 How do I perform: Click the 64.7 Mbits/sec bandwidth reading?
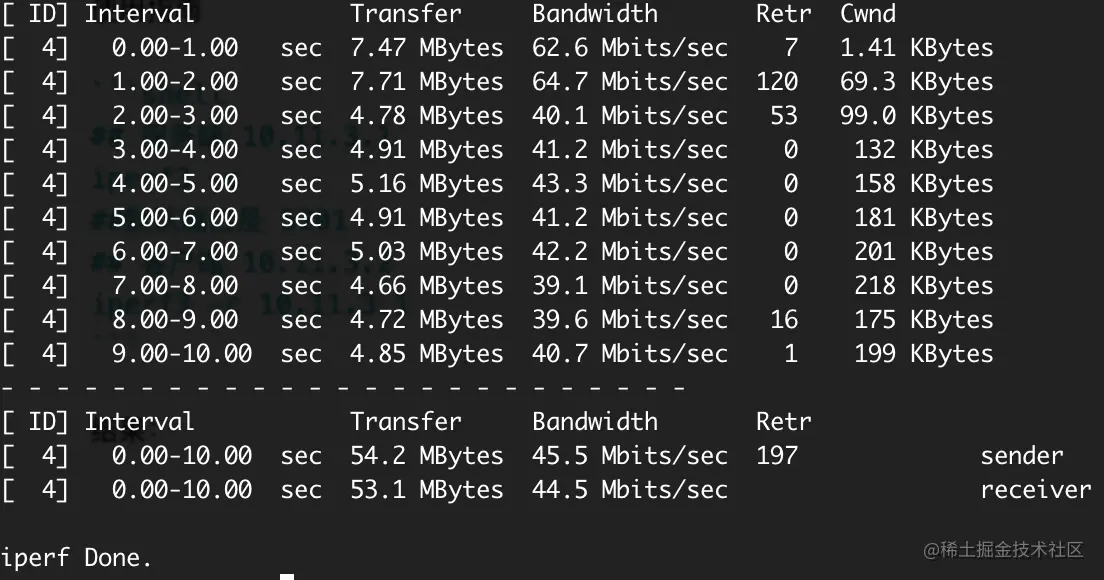tap(629, 82)
